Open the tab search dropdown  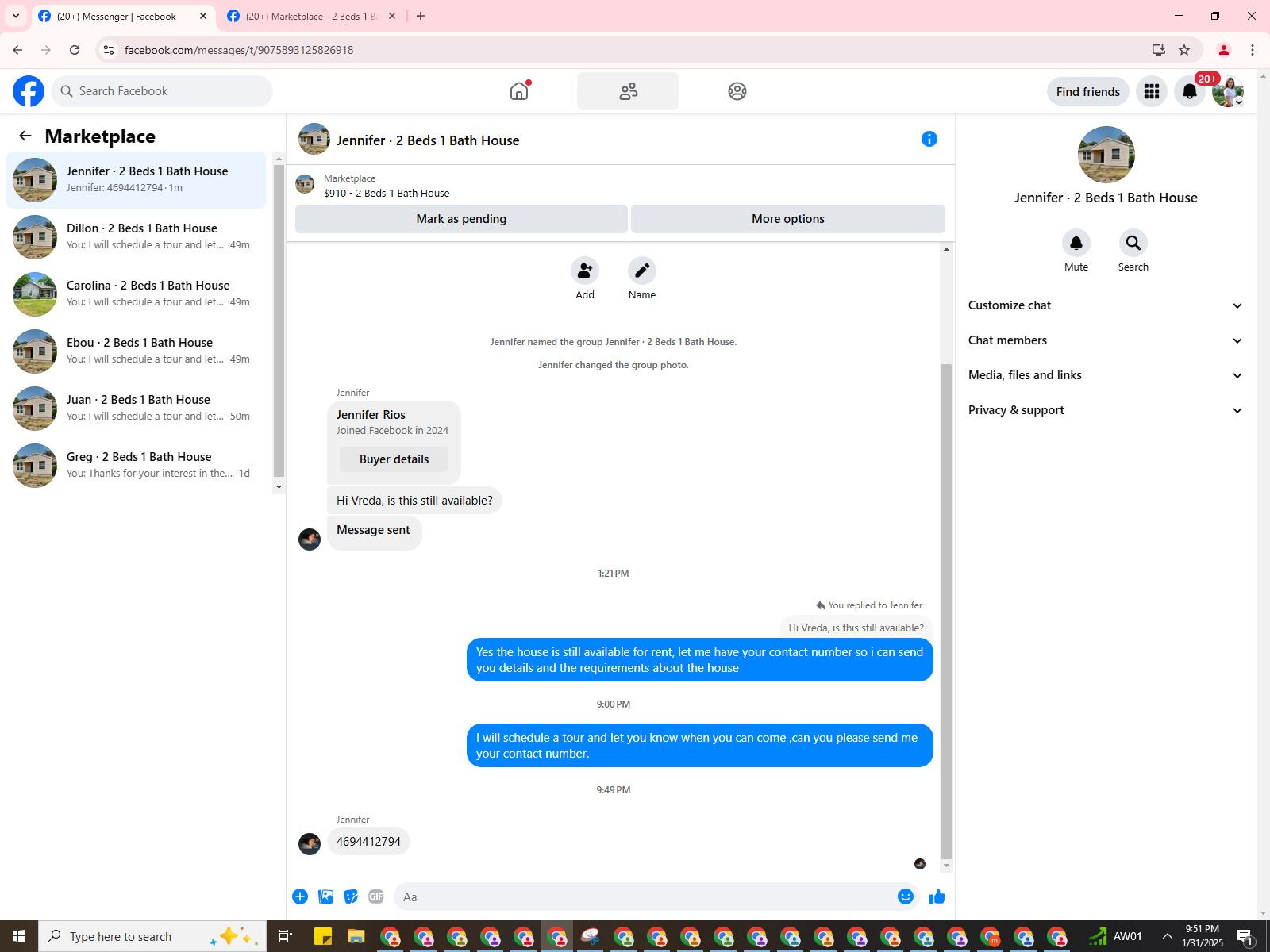click(15, 16)
